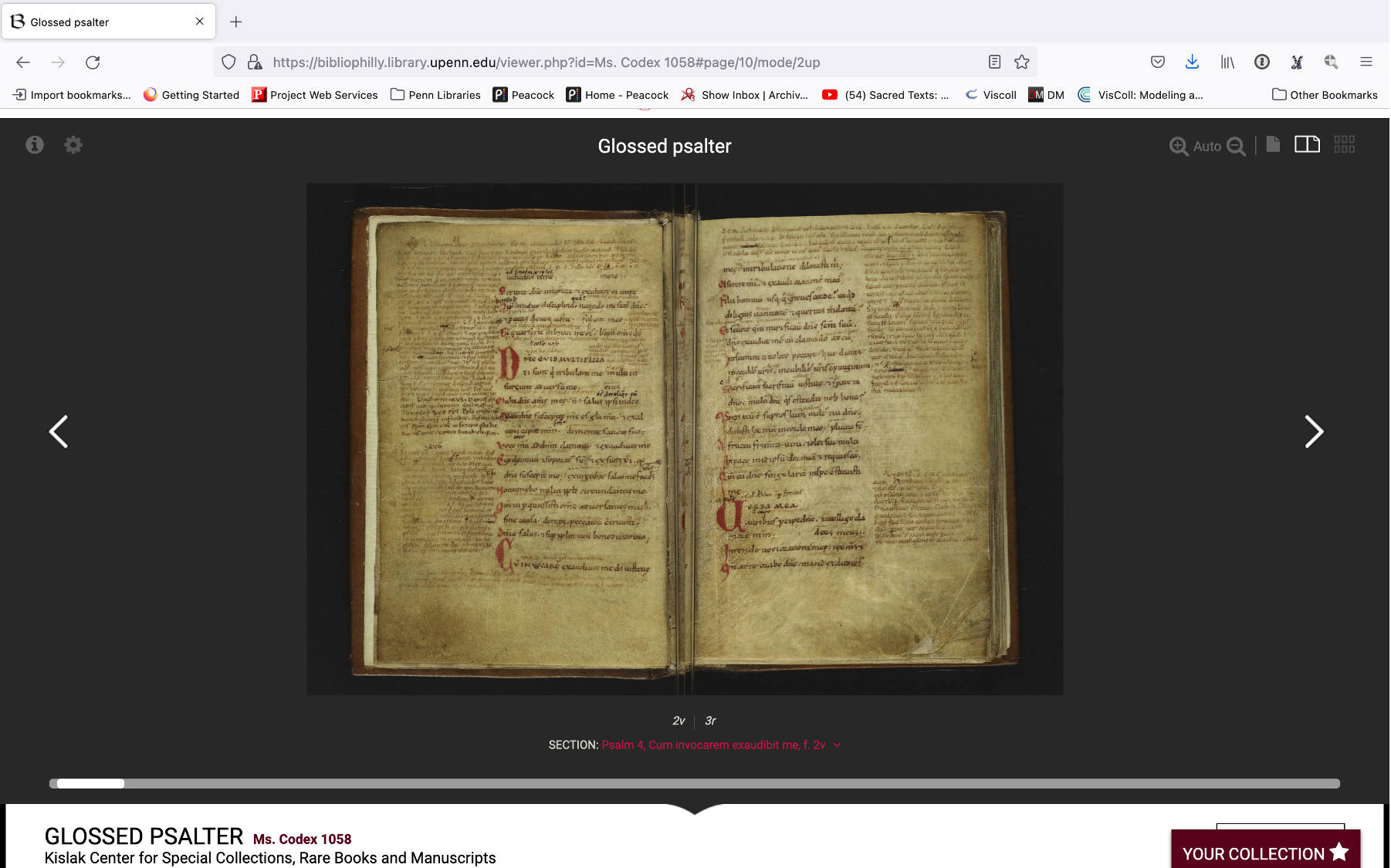Open Show Inbox Archive bookmark
The width and height of the screenshot is (1391, 868).
(745, 95)
